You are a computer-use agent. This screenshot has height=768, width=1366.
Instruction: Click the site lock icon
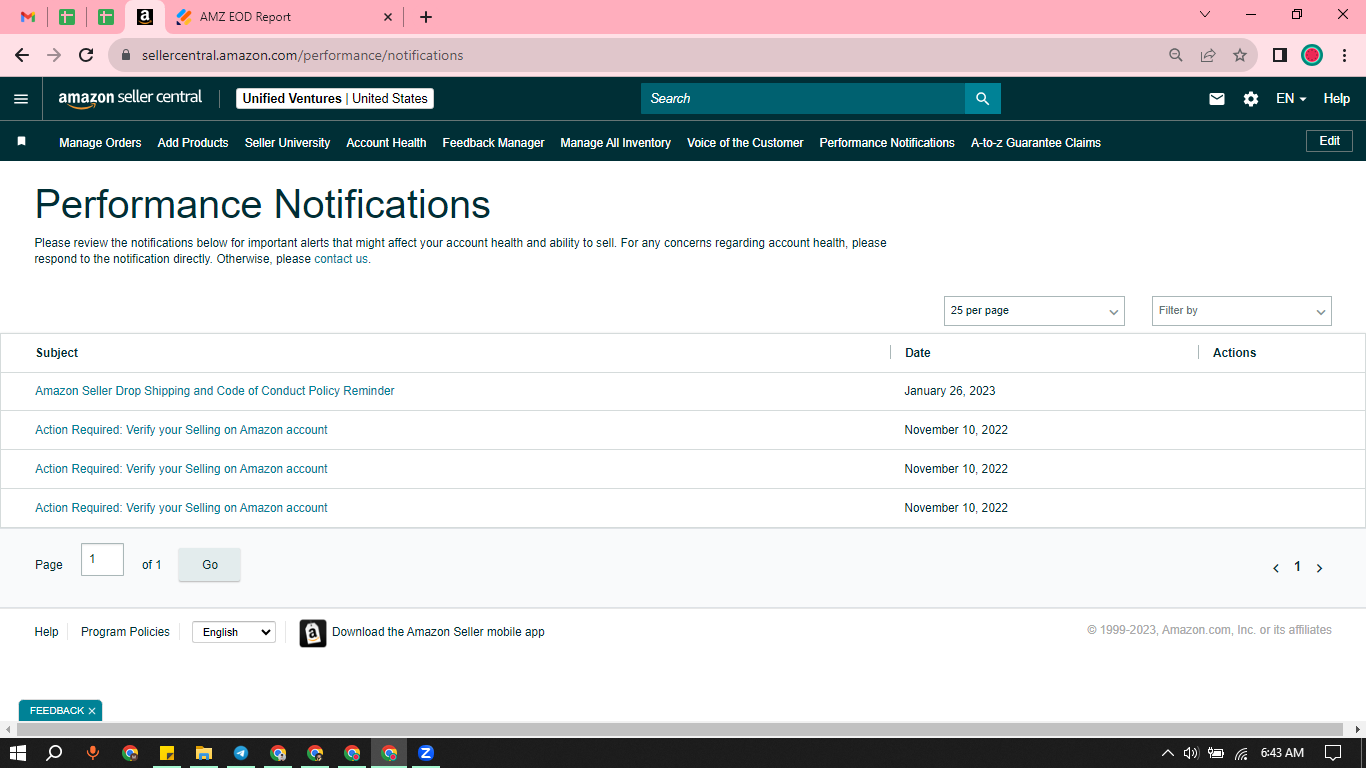pos(126,55)
